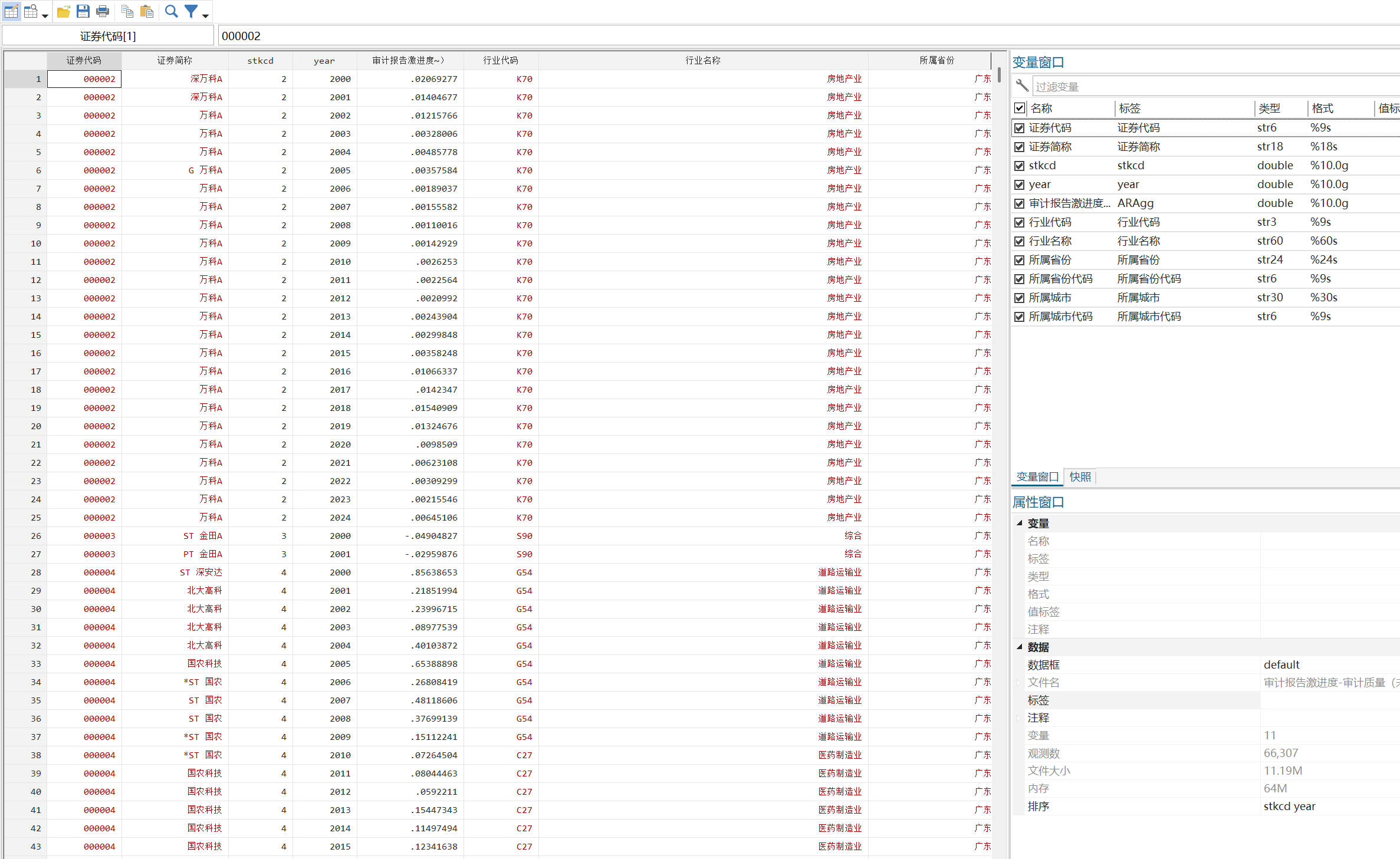Uncheck the year variable checkbox
The image size is (1400, 859).
coord(1020,185)
